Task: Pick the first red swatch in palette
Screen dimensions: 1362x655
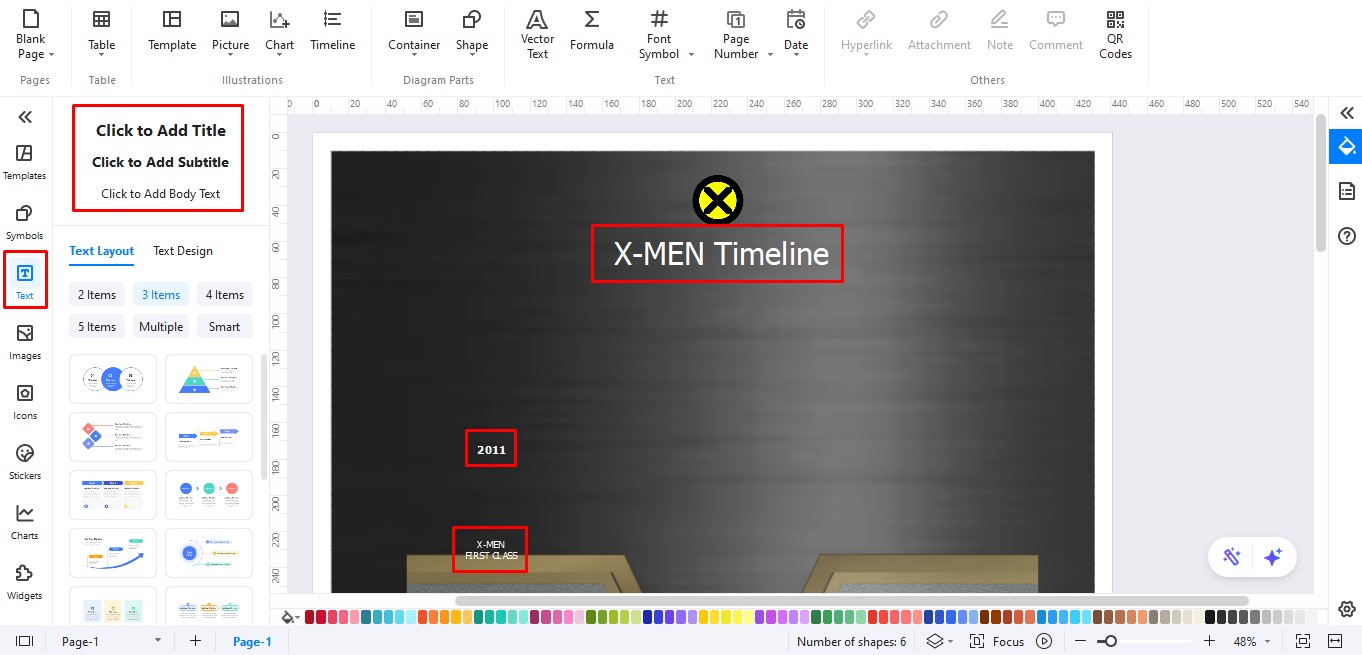Action: [x=310, y=617]
